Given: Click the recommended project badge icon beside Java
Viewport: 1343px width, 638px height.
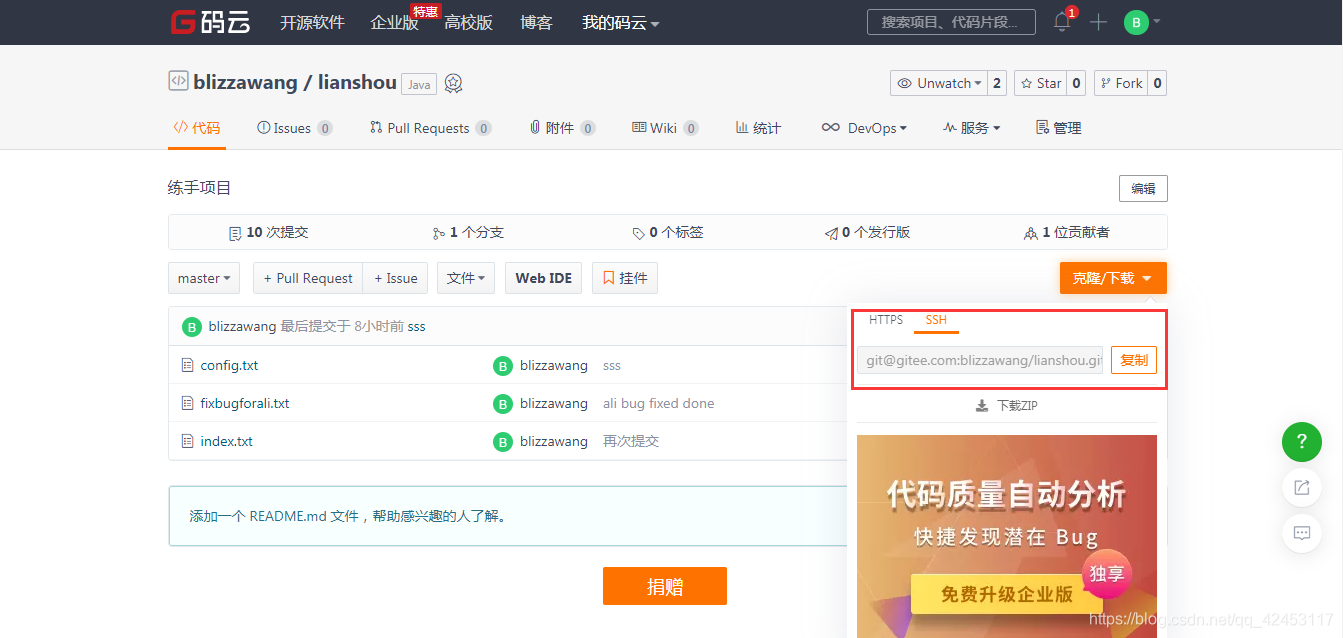Looking at the screenshot, I should click(454, 84).
